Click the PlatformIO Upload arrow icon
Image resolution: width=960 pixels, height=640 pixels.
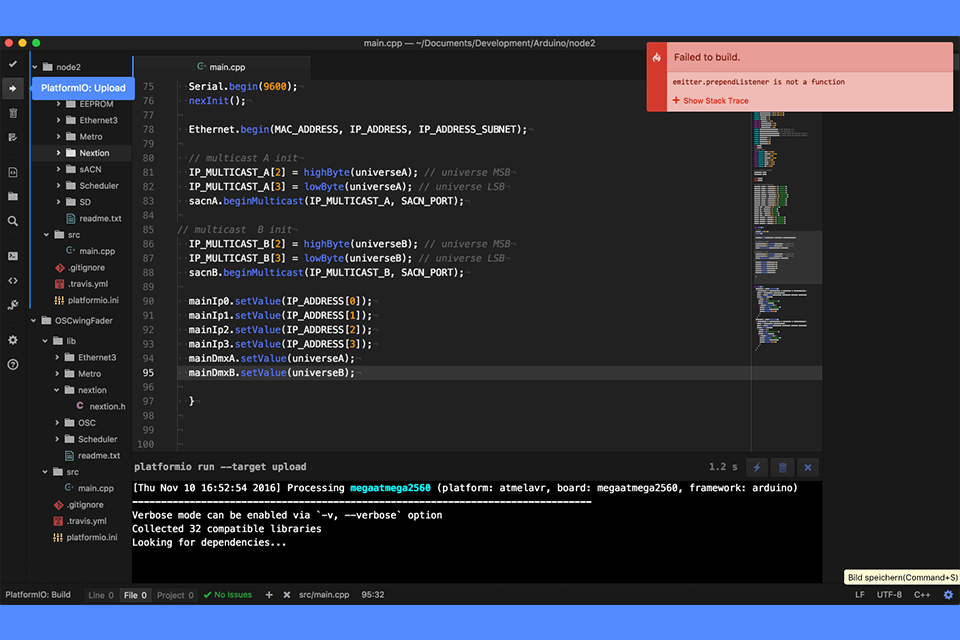coord(13,88)
